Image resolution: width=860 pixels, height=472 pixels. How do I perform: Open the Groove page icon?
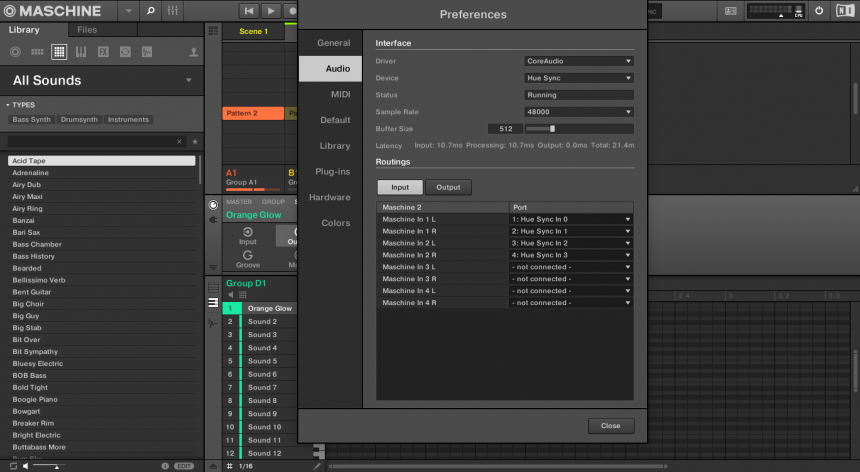[x=247, y=259]
